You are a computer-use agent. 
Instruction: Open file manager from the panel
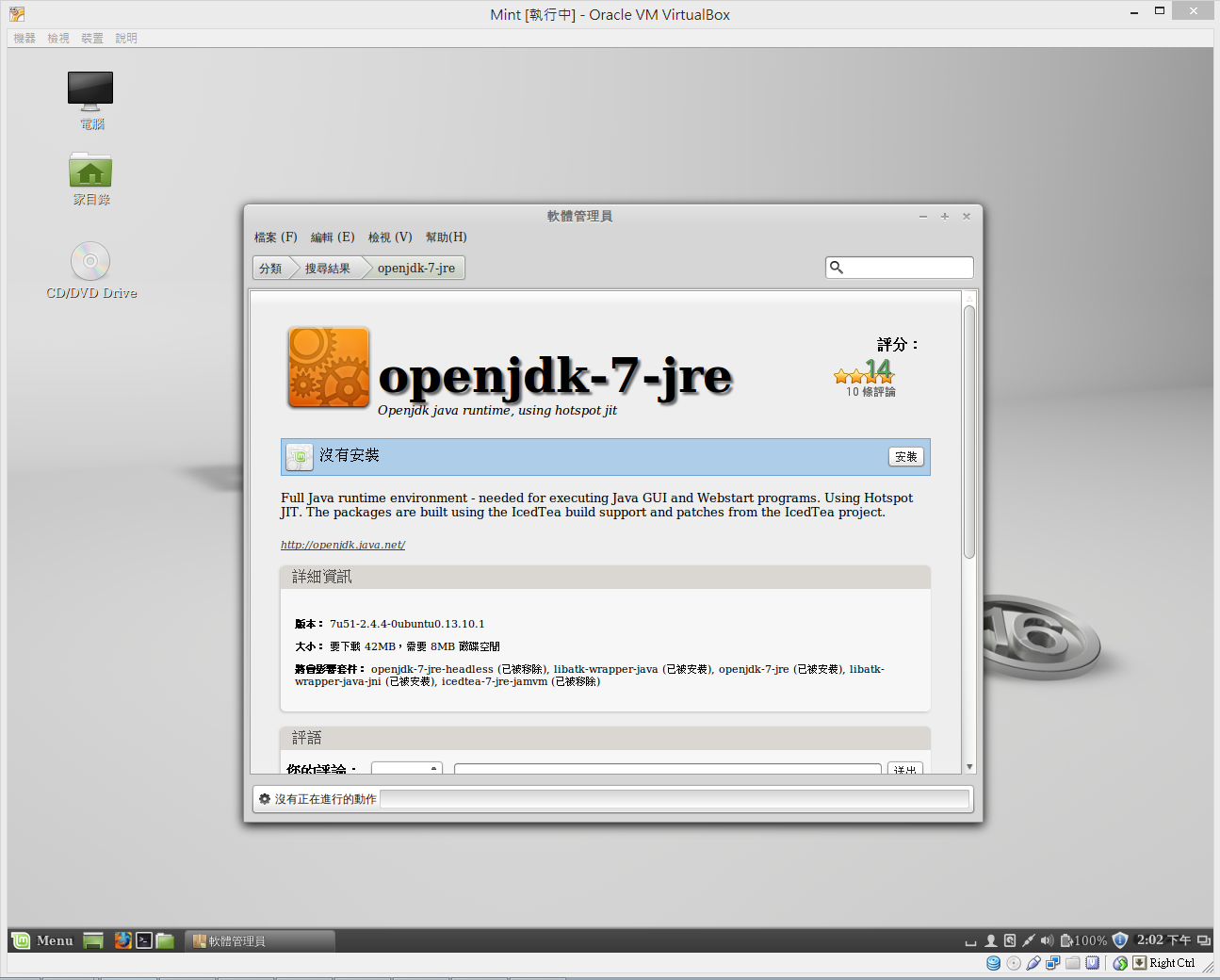(x=166, y=940)
